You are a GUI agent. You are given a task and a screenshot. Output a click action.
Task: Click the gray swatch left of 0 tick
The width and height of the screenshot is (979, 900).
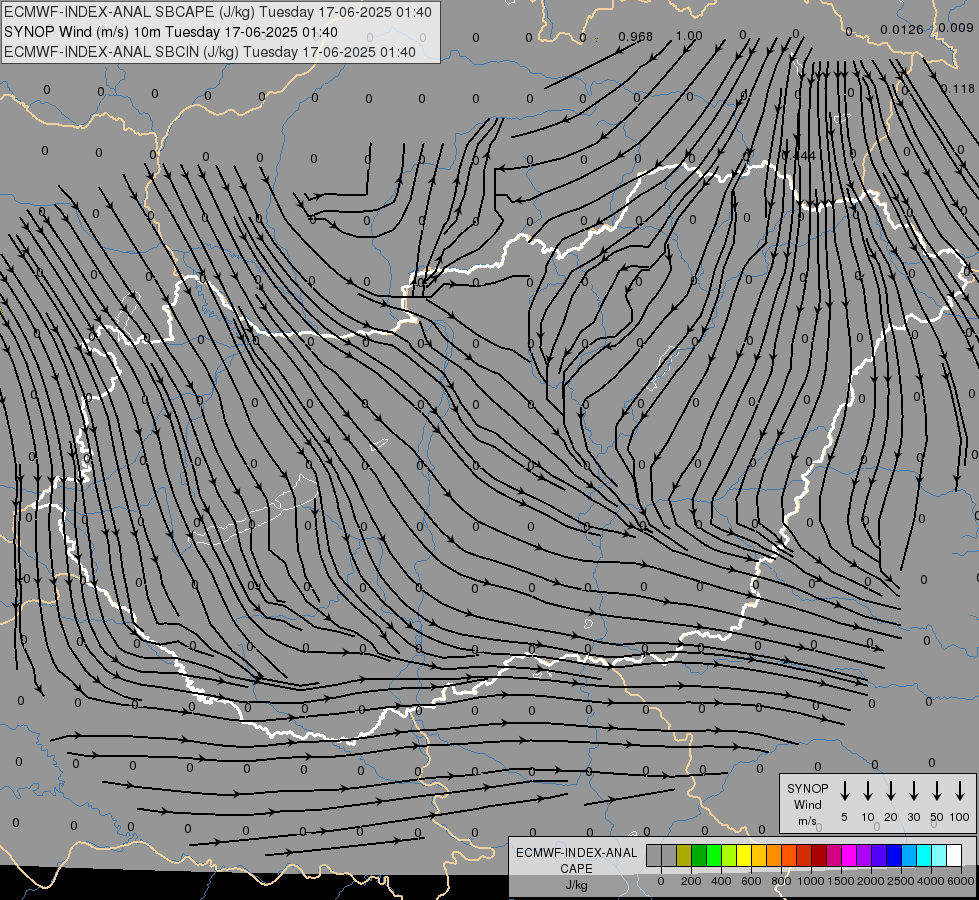pyautogui.click(x=654, y=855)
